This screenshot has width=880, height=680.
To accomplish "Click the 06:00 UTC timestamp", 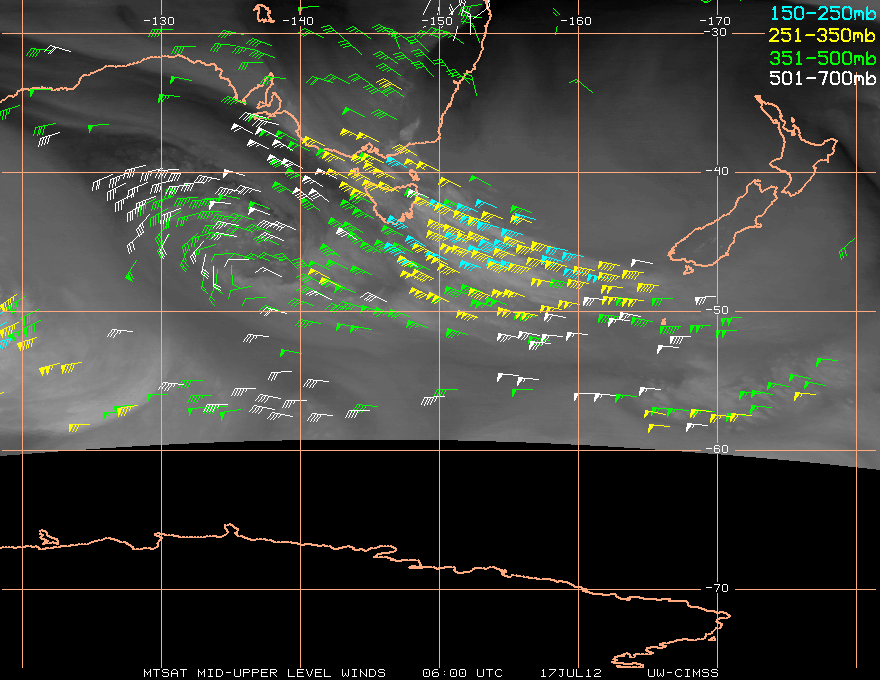I will 462,673.
